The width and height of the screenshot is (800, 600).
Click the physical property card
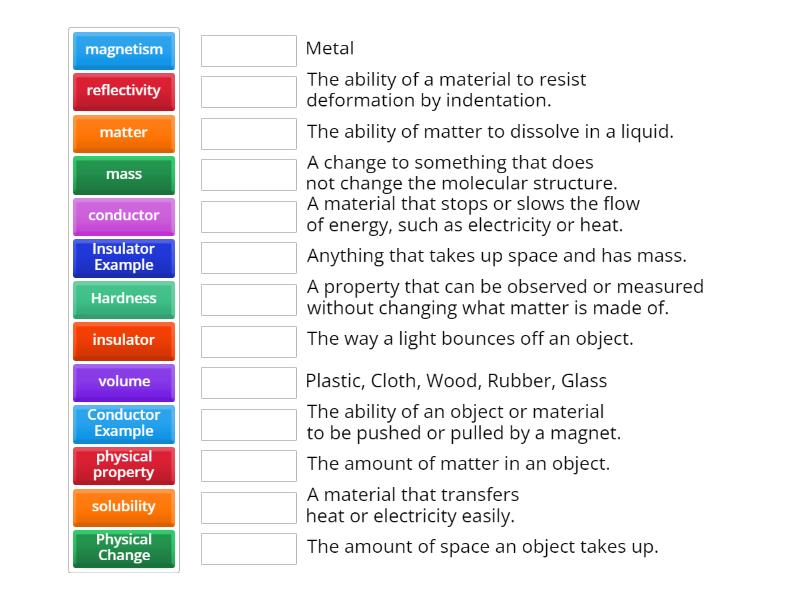click(x=123, y=465)
